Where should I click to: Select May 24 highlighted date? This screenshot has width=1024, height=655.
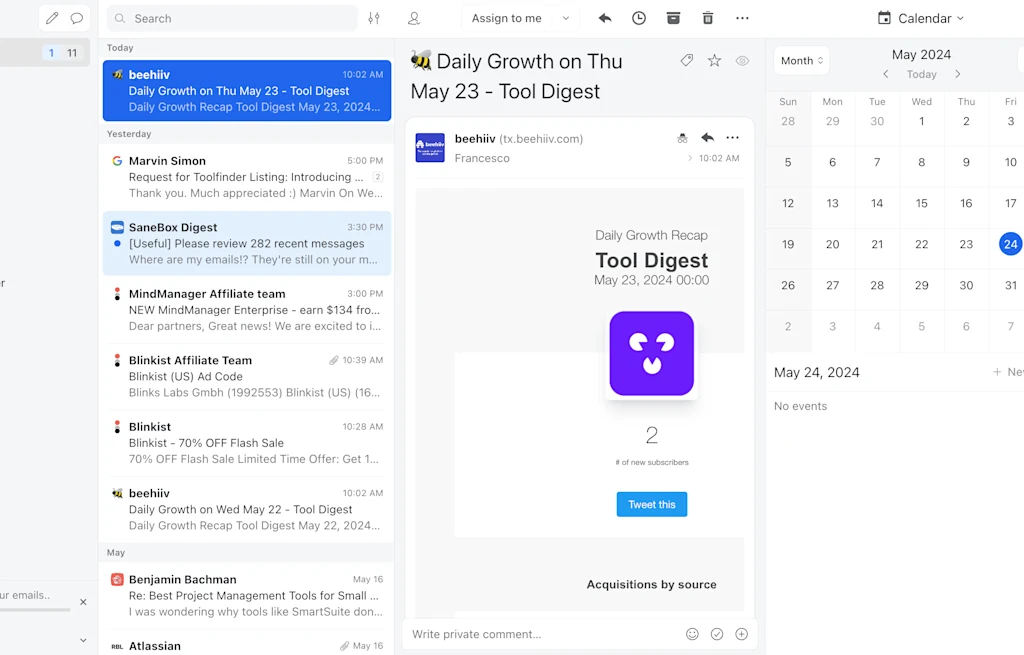click(1010, 244)
